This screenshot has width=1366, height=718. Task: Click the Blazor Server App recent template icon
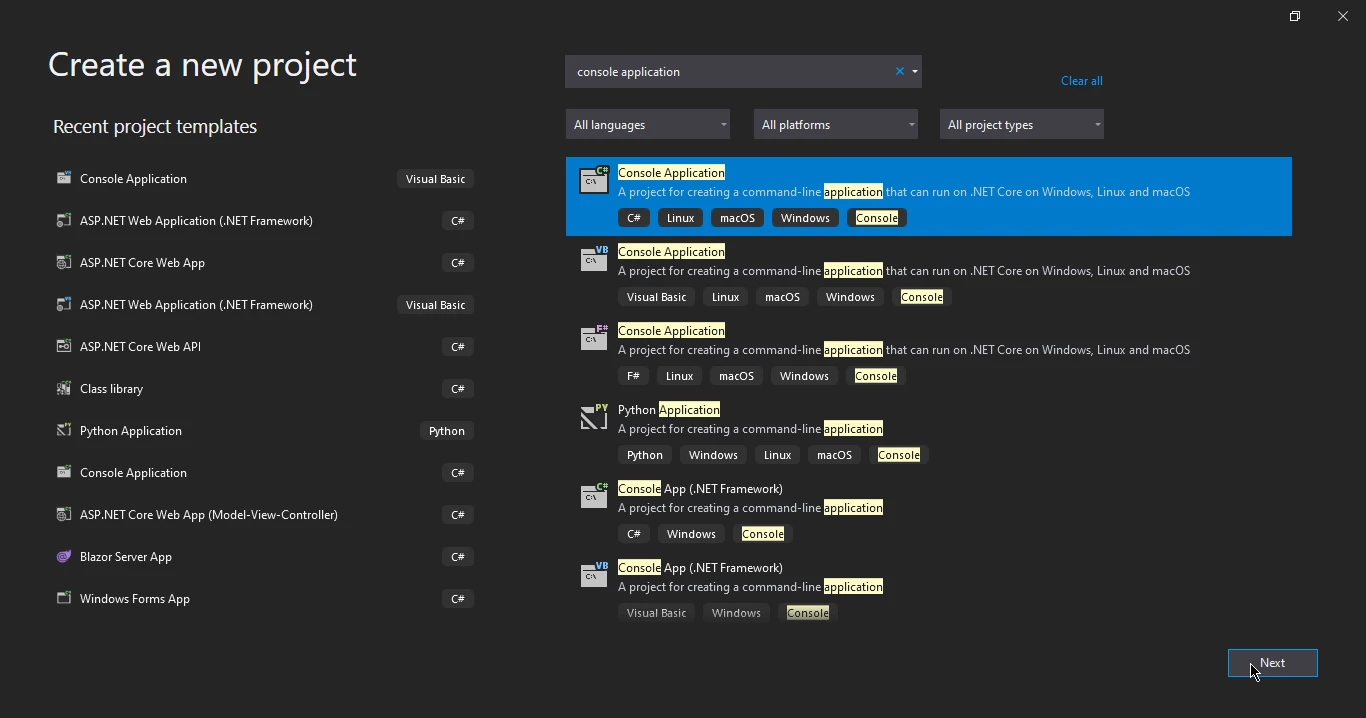click(64, 557)
